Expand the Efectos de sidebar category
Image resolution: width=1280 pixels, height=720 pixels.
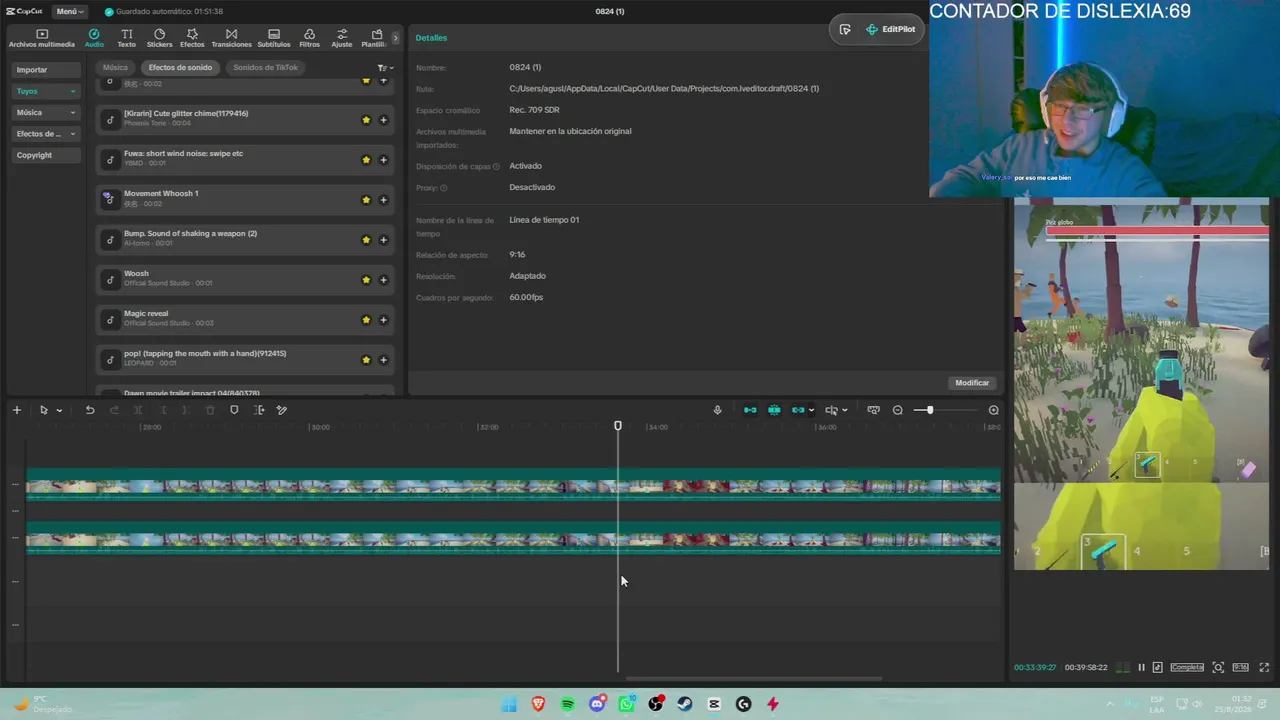(46, 134)
